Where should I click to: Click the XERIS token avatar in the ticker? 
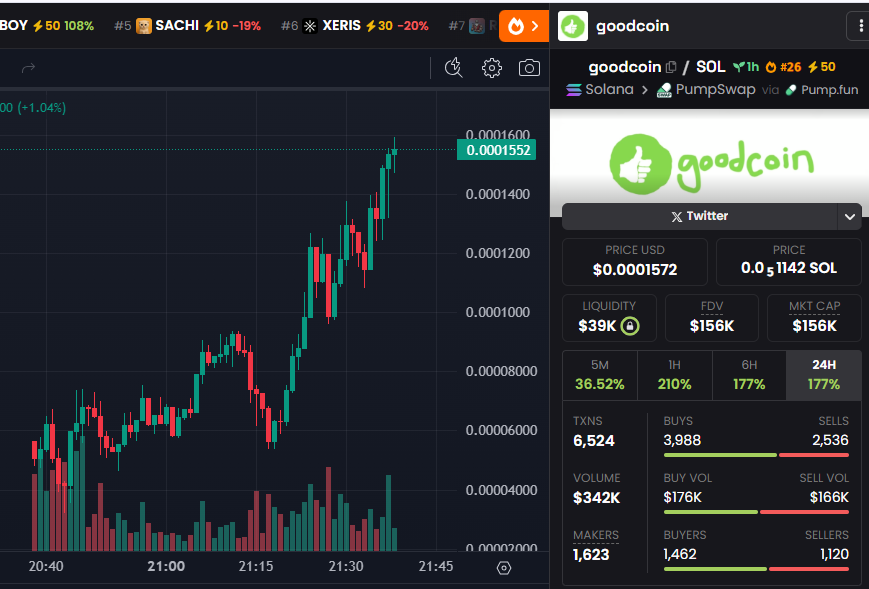click(x=310, y=25)
